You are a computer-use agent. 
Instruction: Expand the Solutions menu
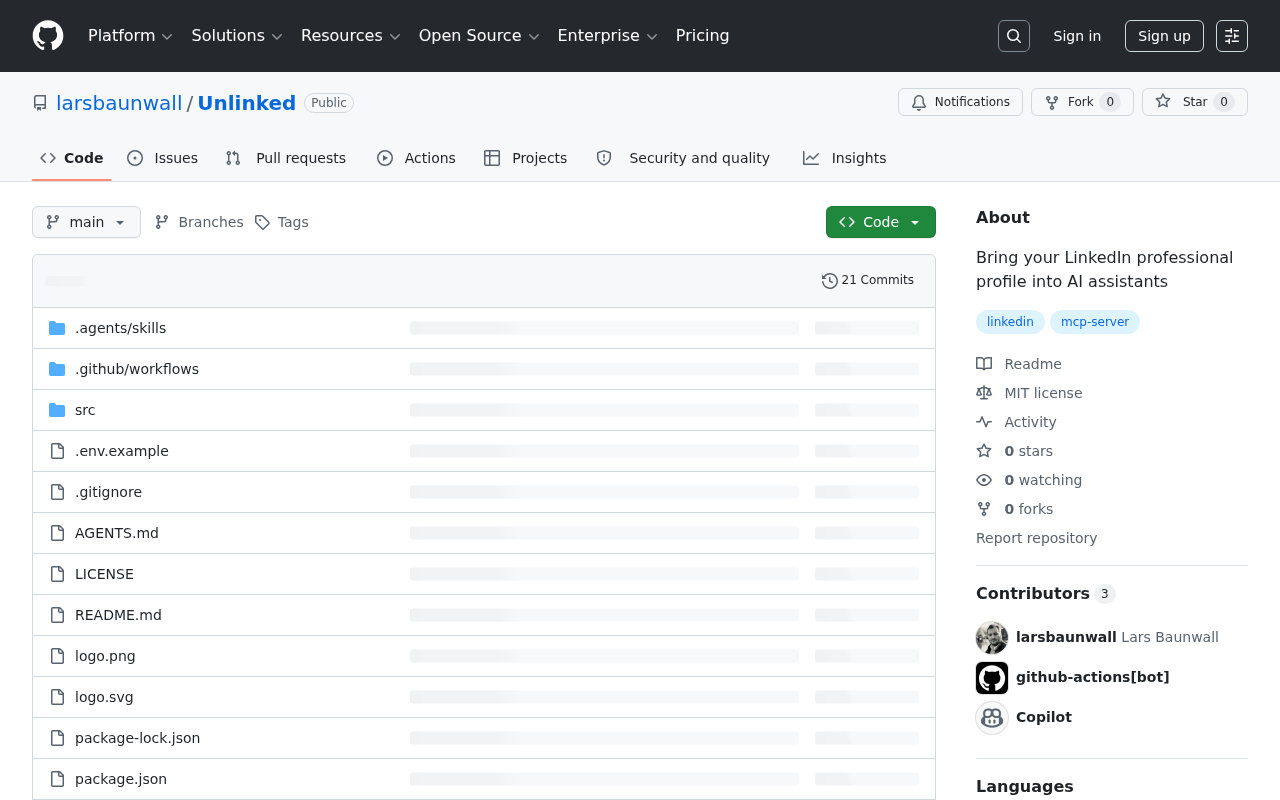[237, 36]
